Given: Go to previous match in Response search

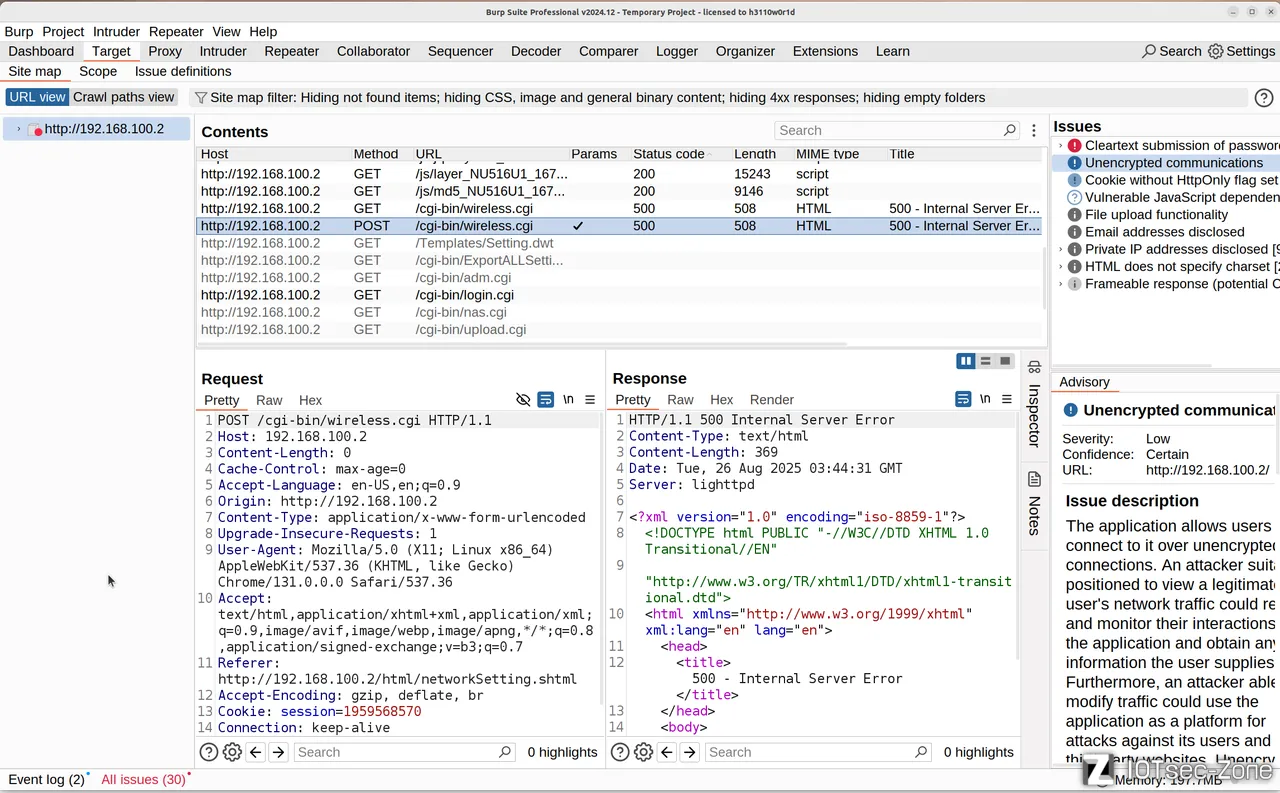Looking at the screenshot, I should point(667,752).
